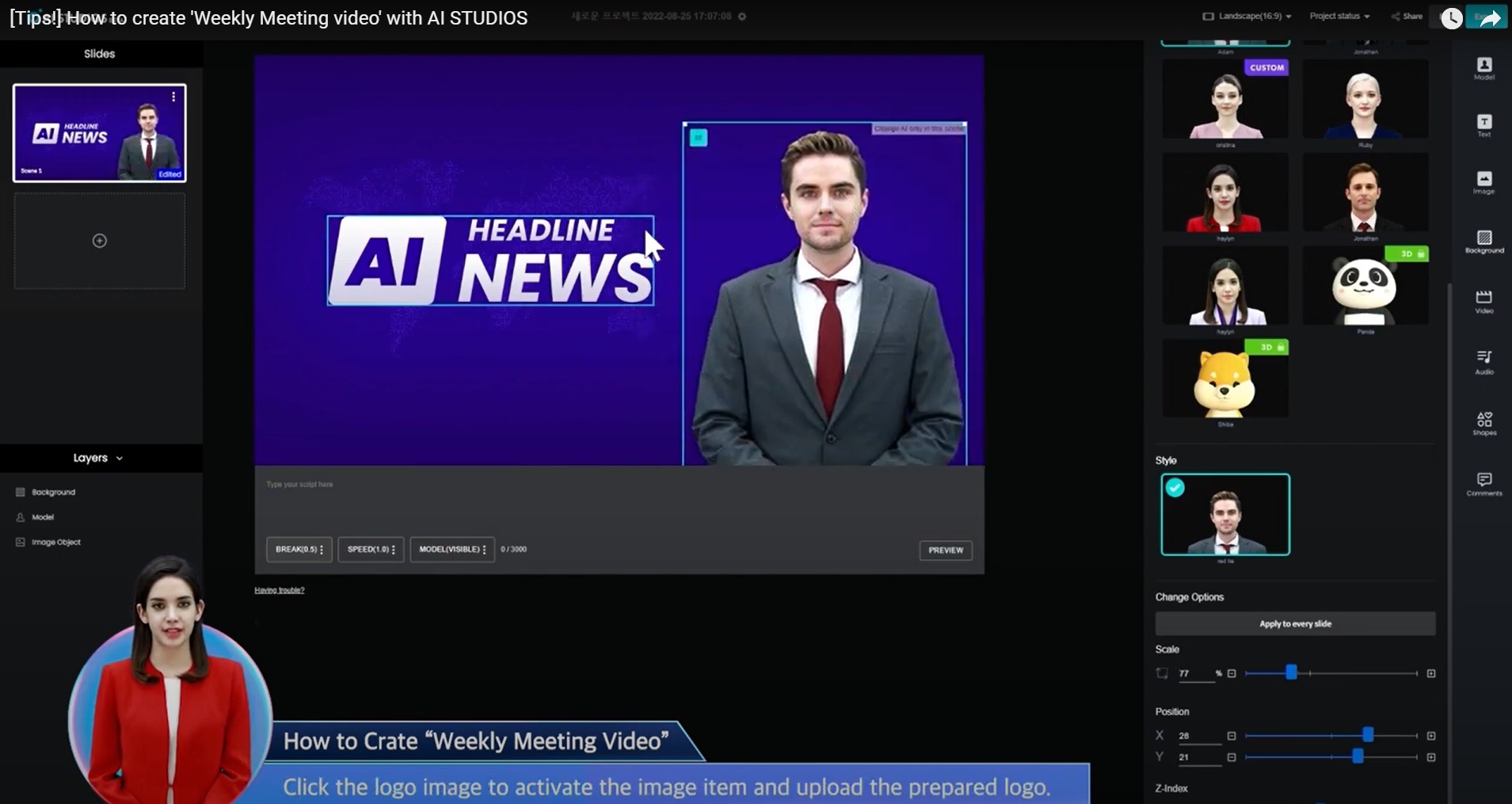Click the X position value field

click(1199, 736)
